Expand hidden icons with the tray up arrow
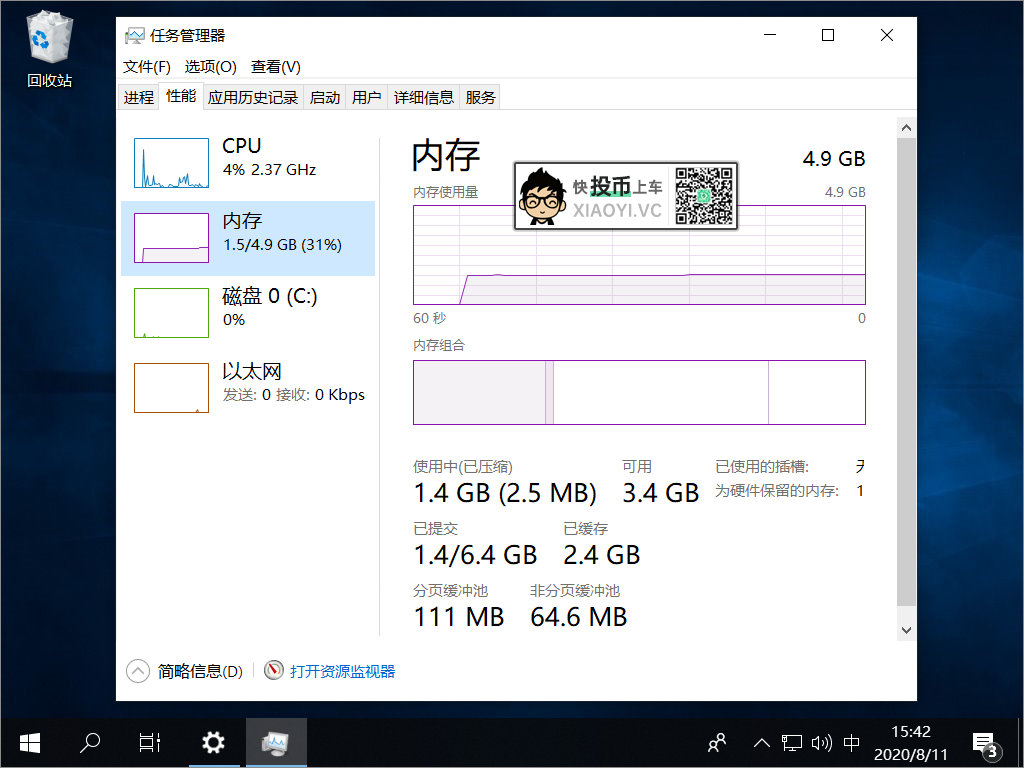Image resolution: width=1024 pixels, height=768 pixels. pos(761,742)
